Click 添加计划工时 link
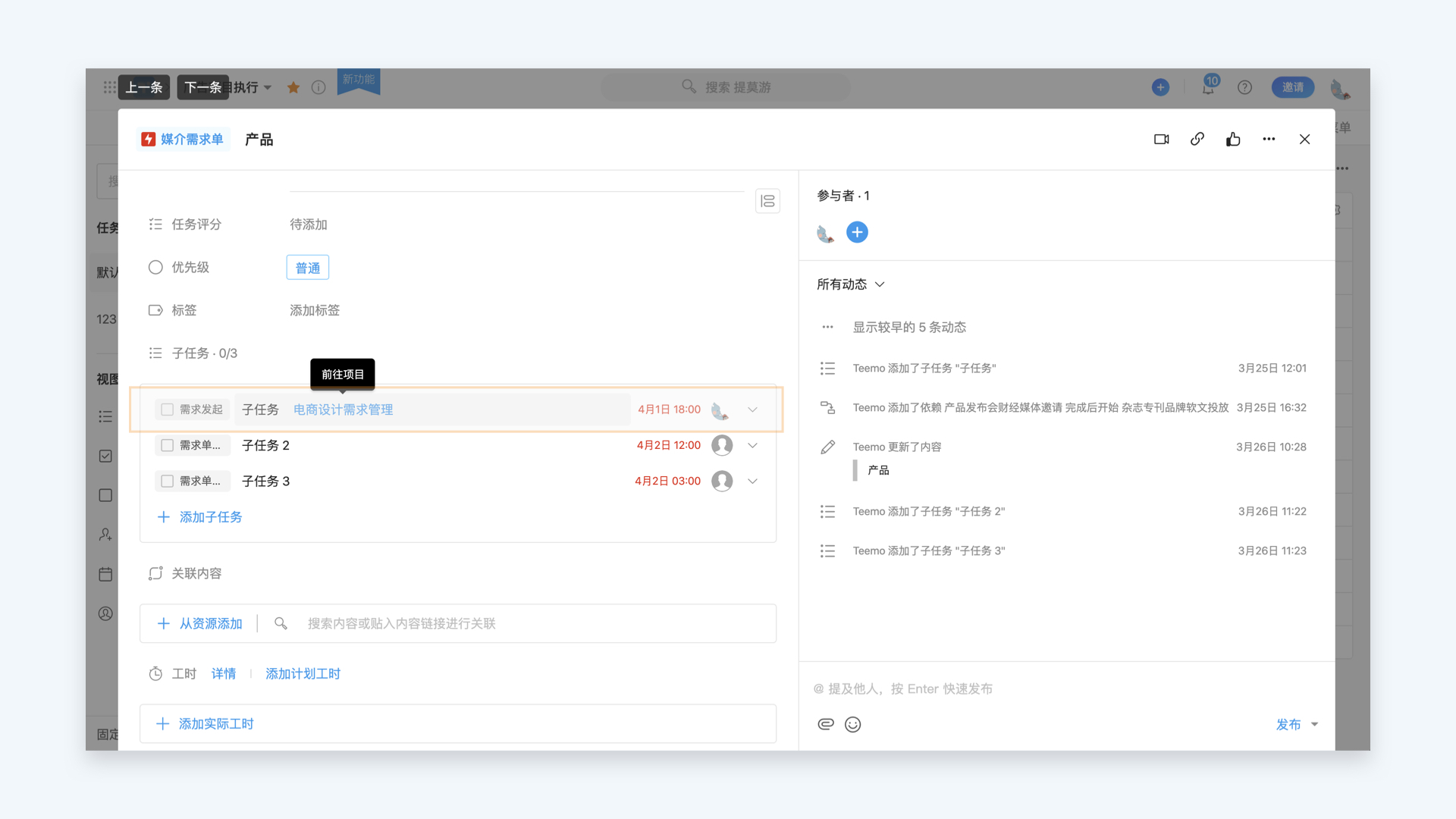The width and height of the screenshot is (1456, 819). [303, 673]
